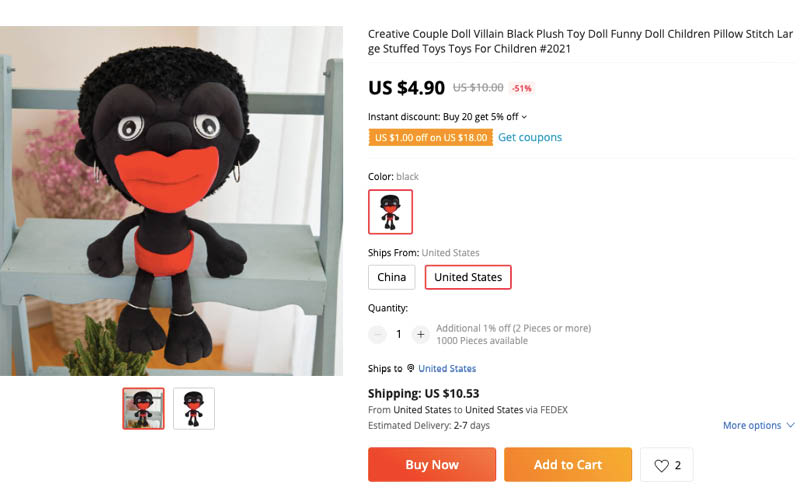Viewport: 800px width, 500px height.
Task: Decrease quantity with the minus button
Action: pos(377,335)
